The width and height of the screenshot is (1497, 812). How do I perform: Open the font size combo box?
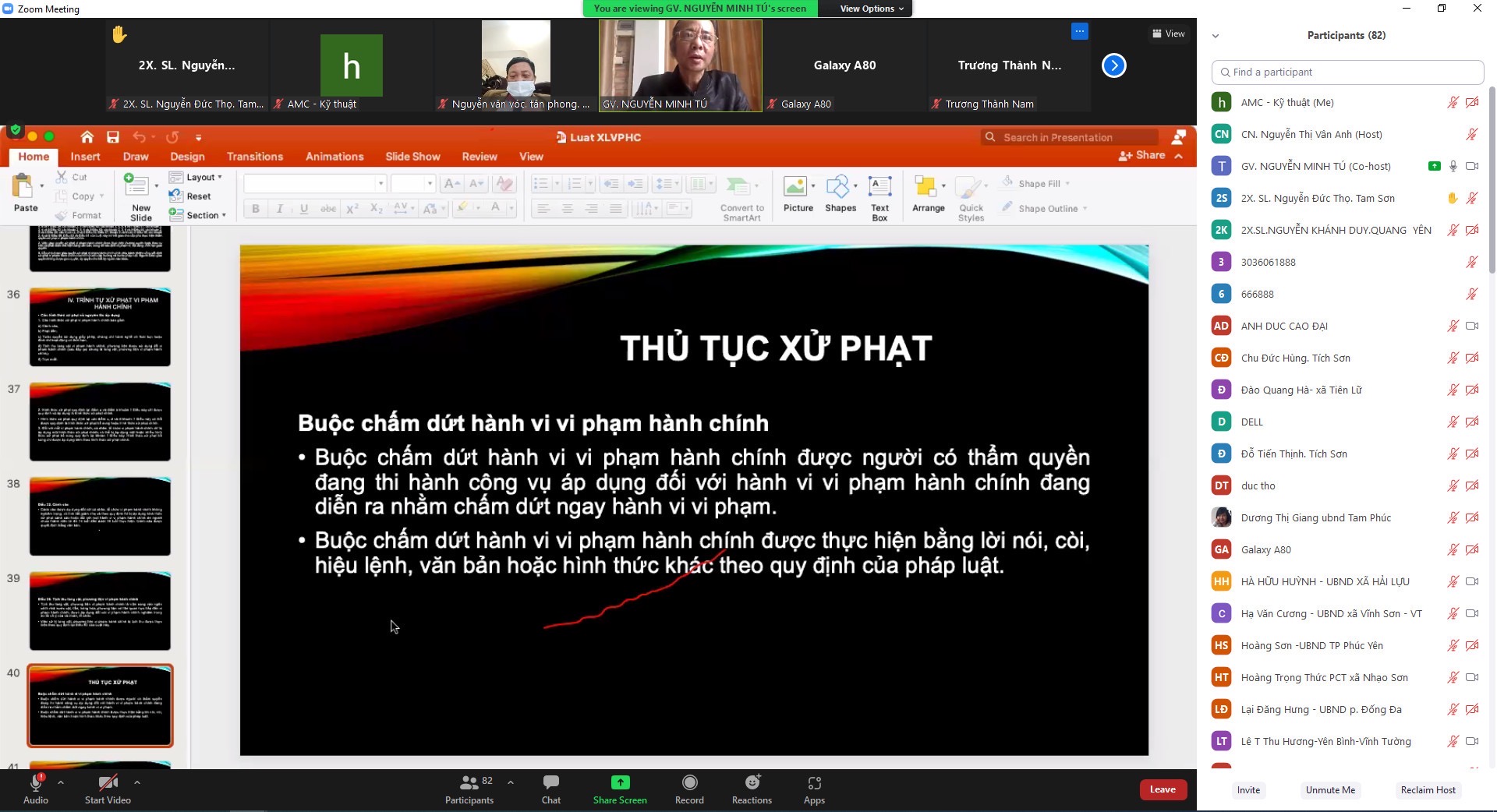coord(412,184)
